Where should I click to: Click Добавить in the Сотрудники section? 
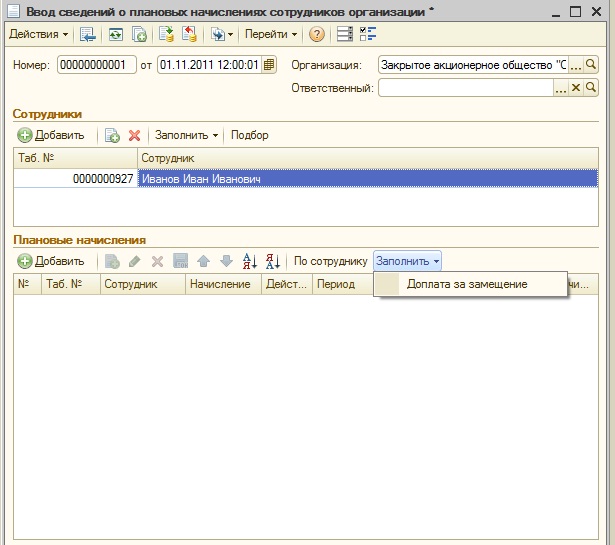51,135
